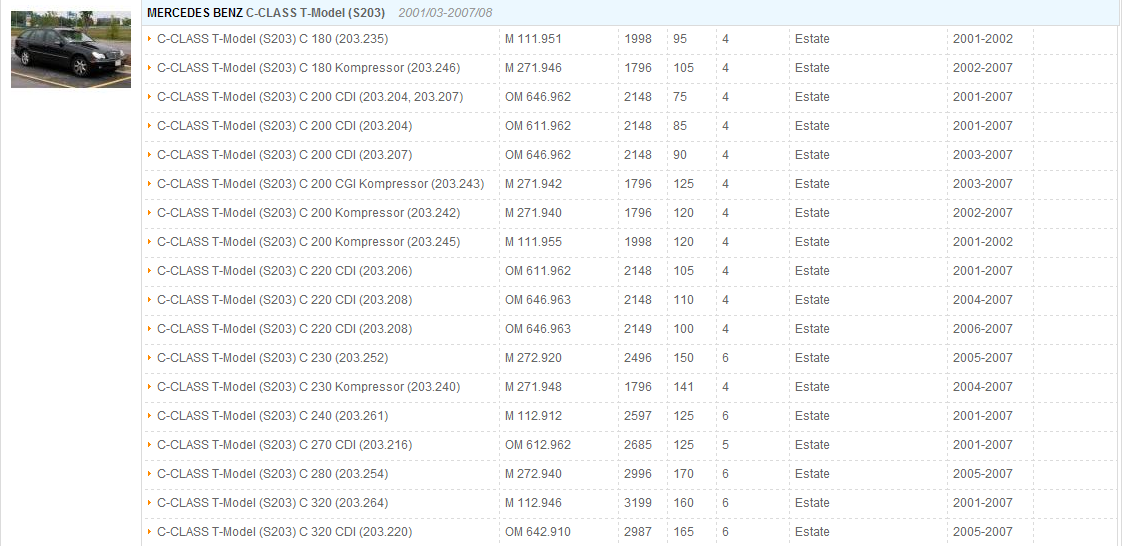The width and height of the screenshot is (1125, 546).
Task: Click displacement value 2987
Action: [638, 532]
